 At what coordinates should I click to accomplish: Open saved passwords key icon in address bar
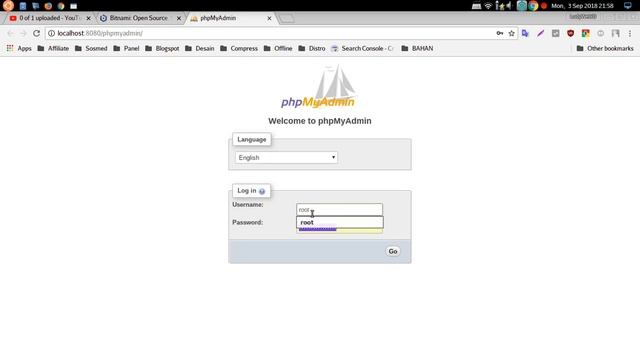tap(500, 33)
